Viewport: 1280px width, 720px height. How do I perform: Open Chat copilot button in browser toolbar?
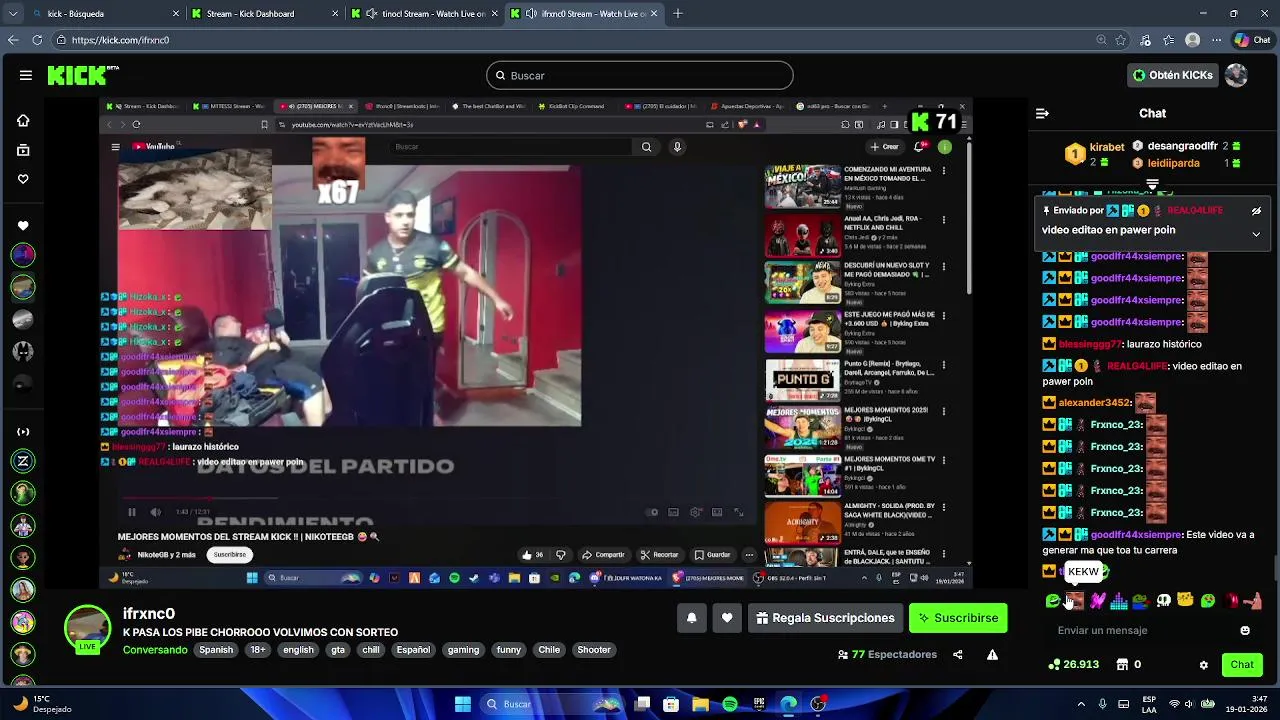click(1251, 40)
